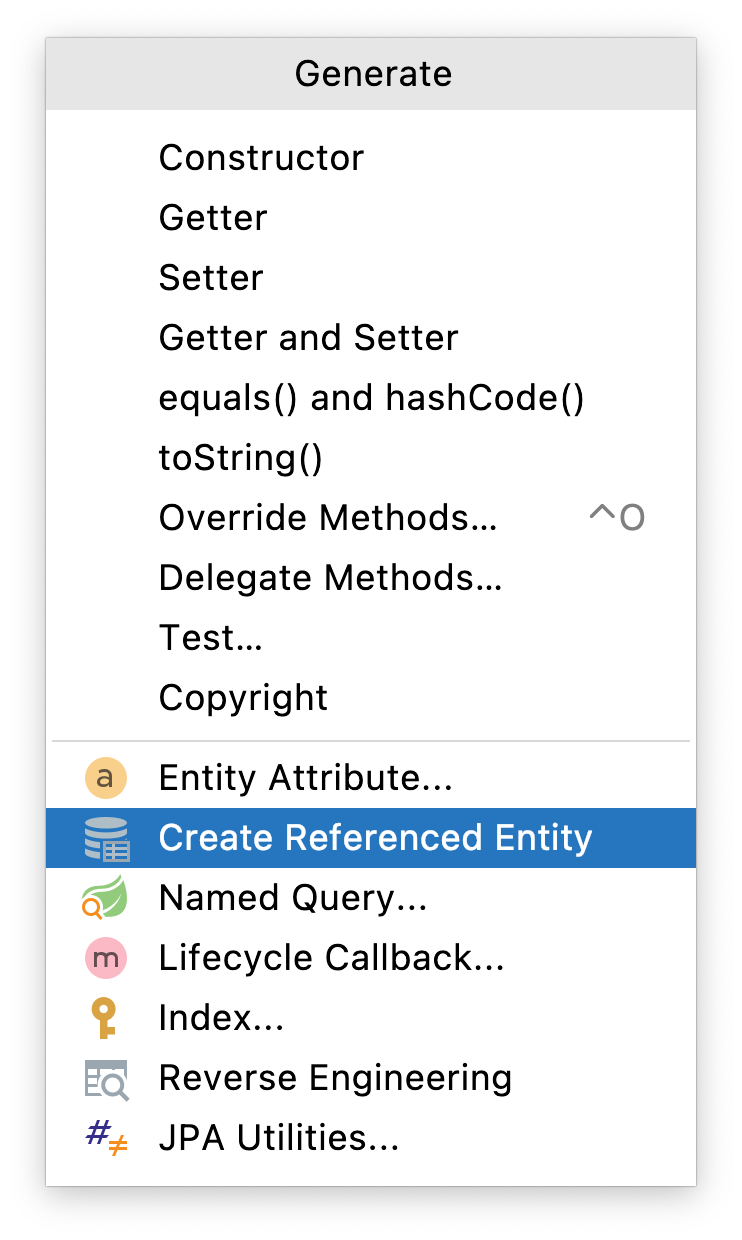Select the Create Referenced Entity database icon
The image size is (742, 1240).
[x=106, y=837]
